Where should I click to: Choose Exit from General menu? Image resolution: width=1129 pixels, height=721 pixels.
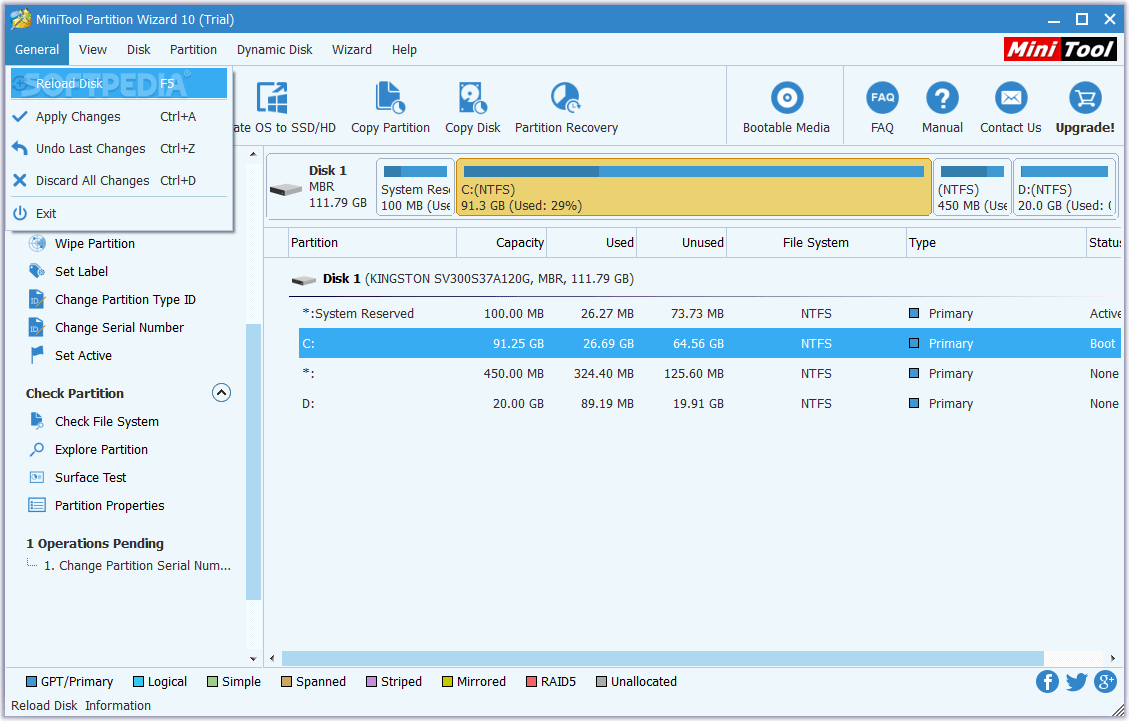click(119, 214)
